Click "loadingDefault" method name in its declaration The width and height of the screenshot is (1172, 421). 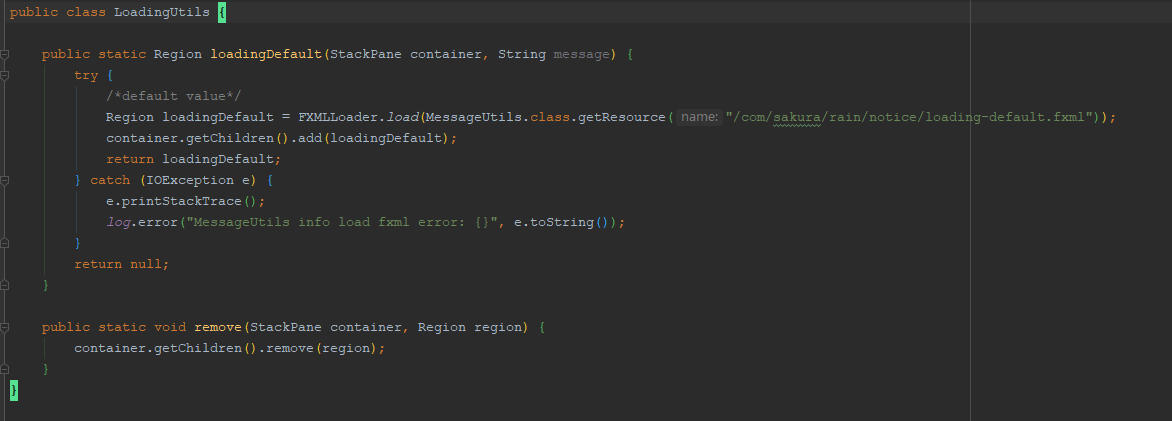click(x=265, y=55)
